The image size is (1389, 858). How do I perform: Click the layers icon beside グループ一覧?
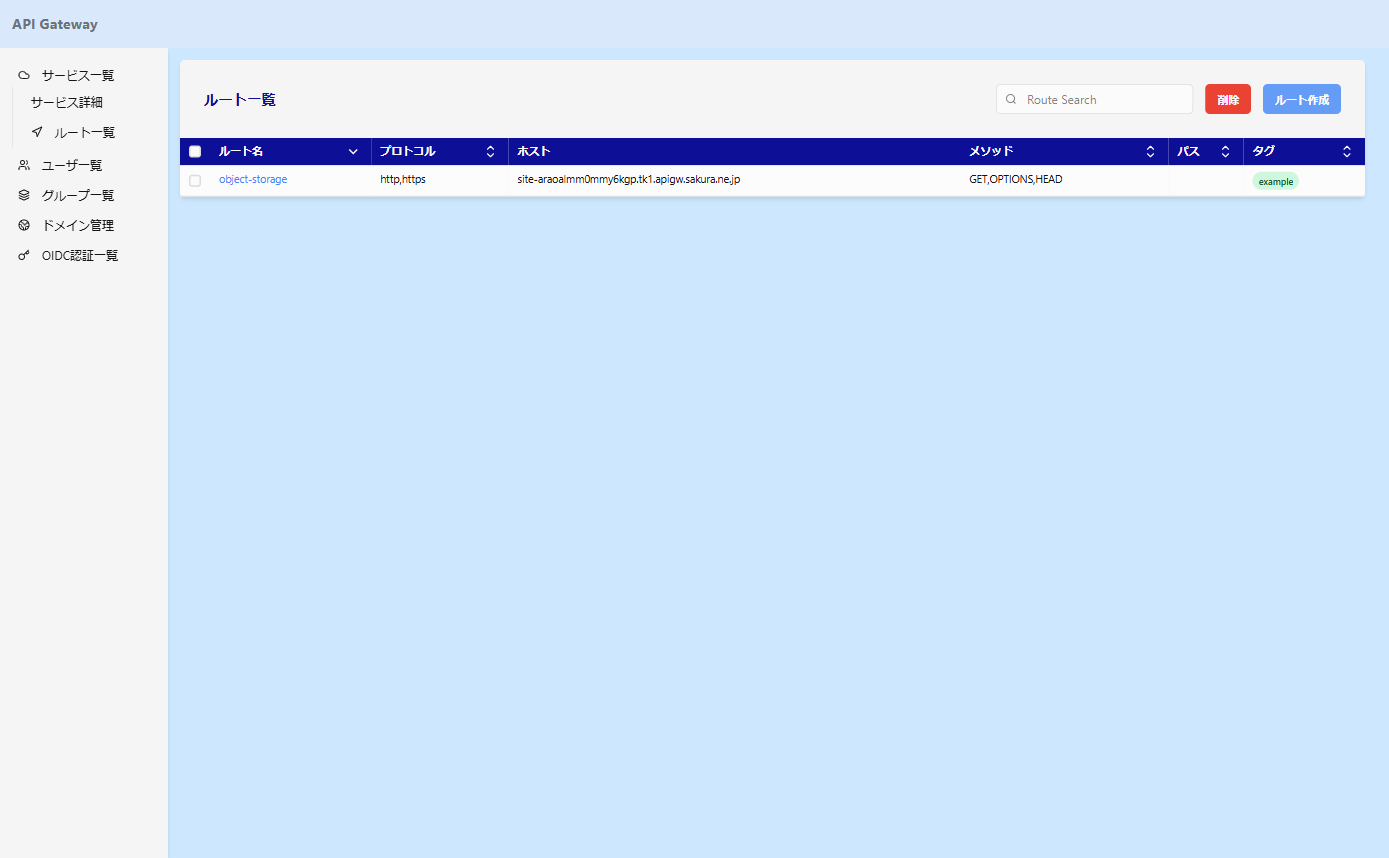click(x=24, y=195)
